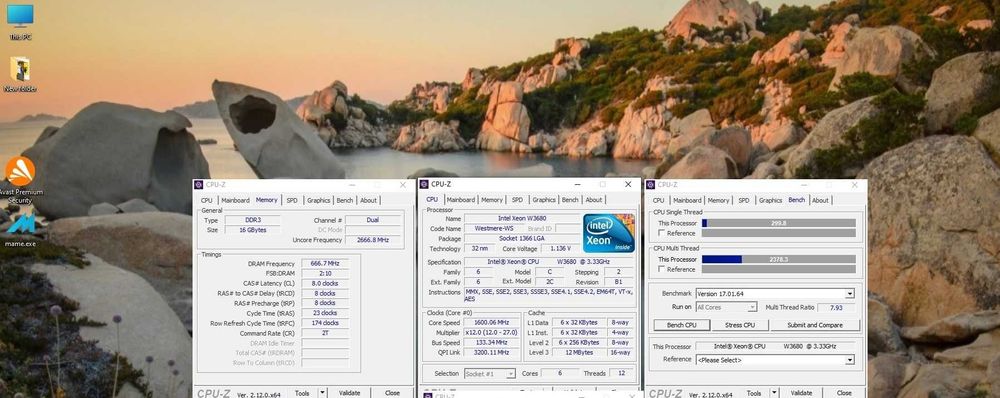
Task: Click the Bus Speed 133.34 MHz value
Action: click(491, 343)
